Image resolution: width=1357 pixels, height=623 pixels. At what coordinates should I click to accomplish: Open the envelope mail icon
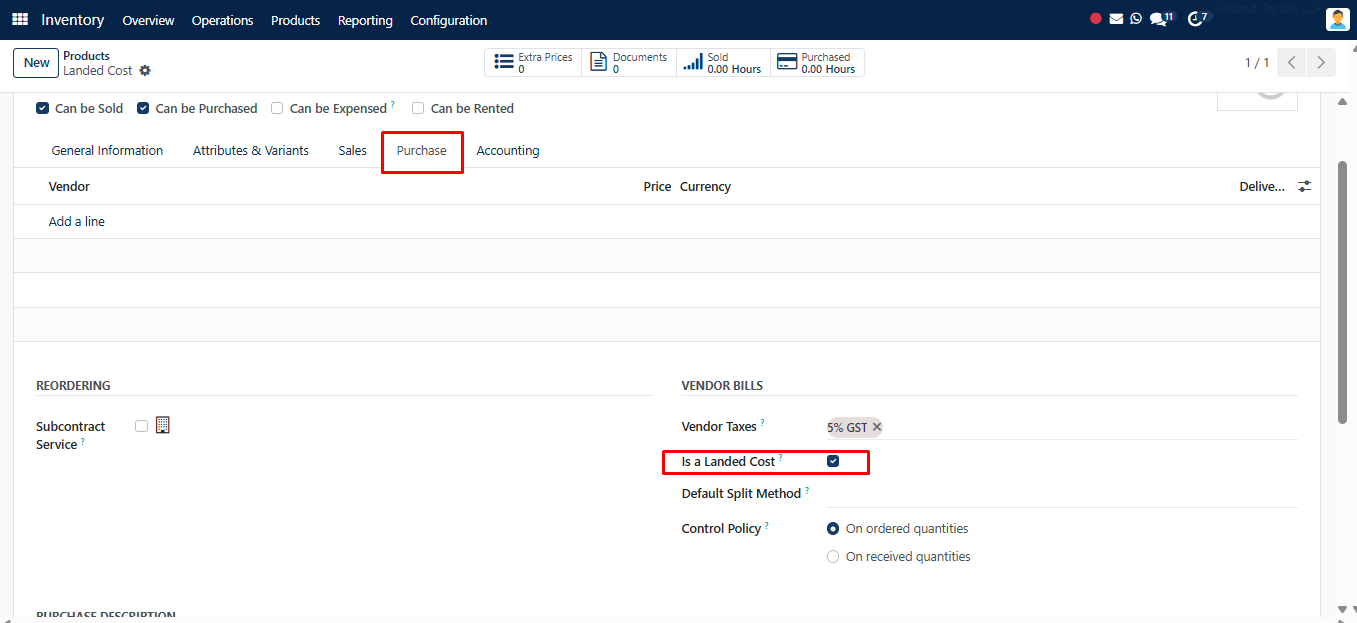click(1116, 19)
